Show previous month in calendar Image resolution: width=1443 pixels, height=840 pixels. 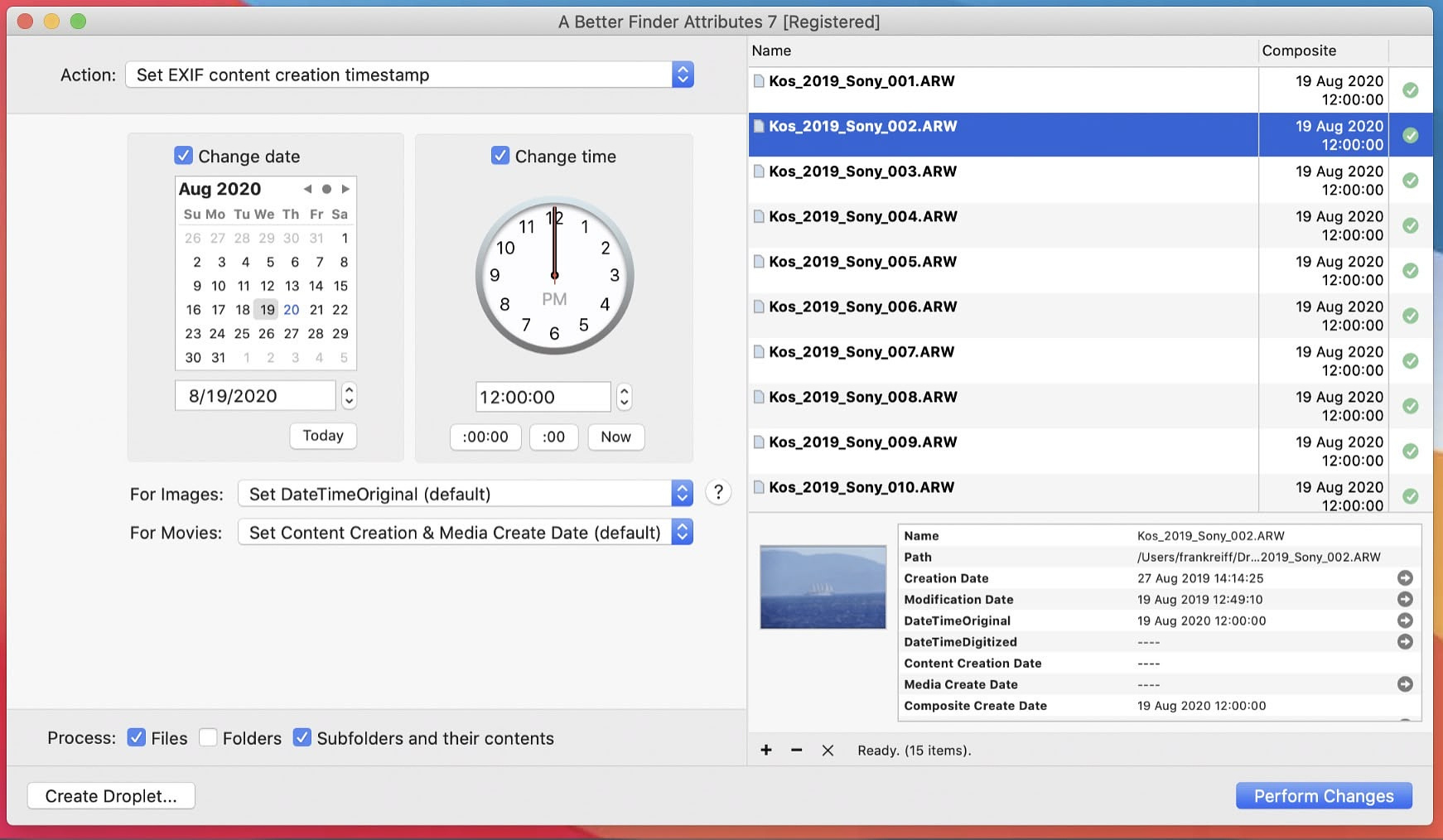coord(307,189)
